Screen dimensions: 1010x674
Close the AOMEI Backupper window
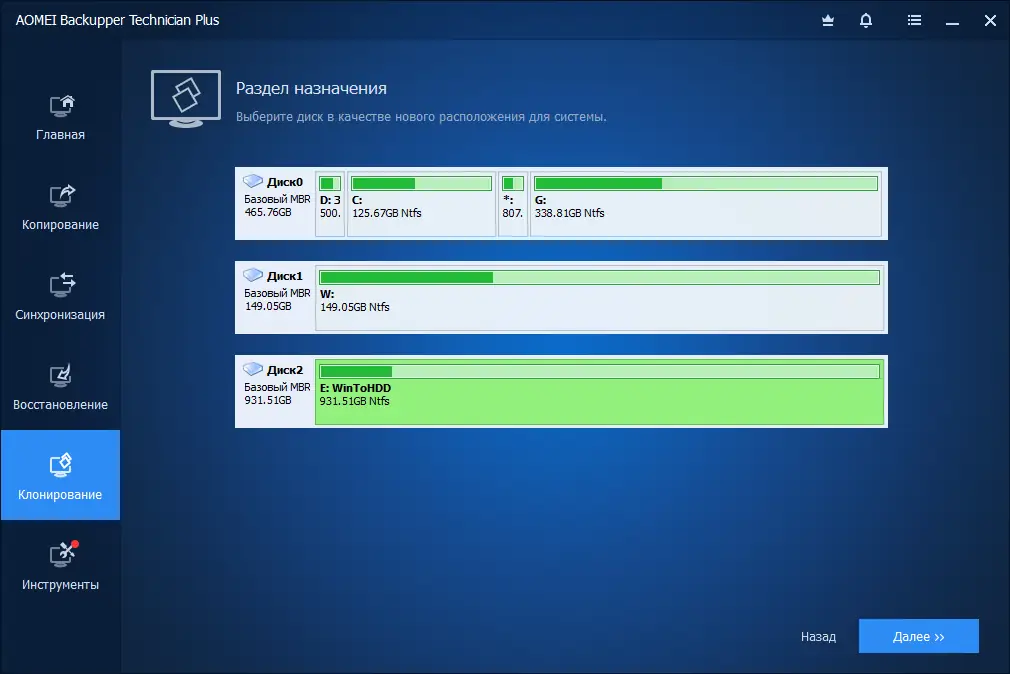[991, 21]
